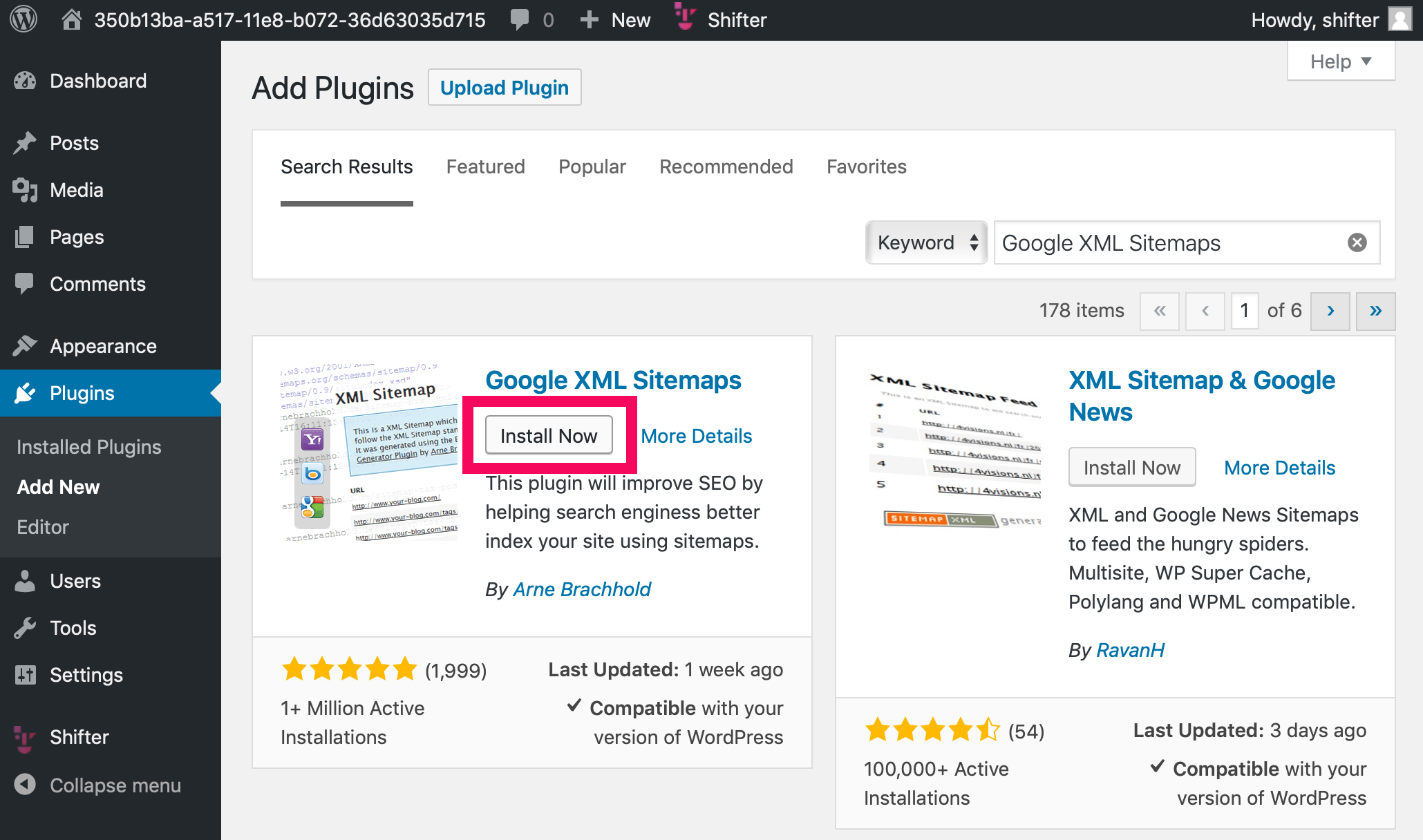Click the Media icon in the sidebar
Screen dimensions: 1423x840
(25, 190)
